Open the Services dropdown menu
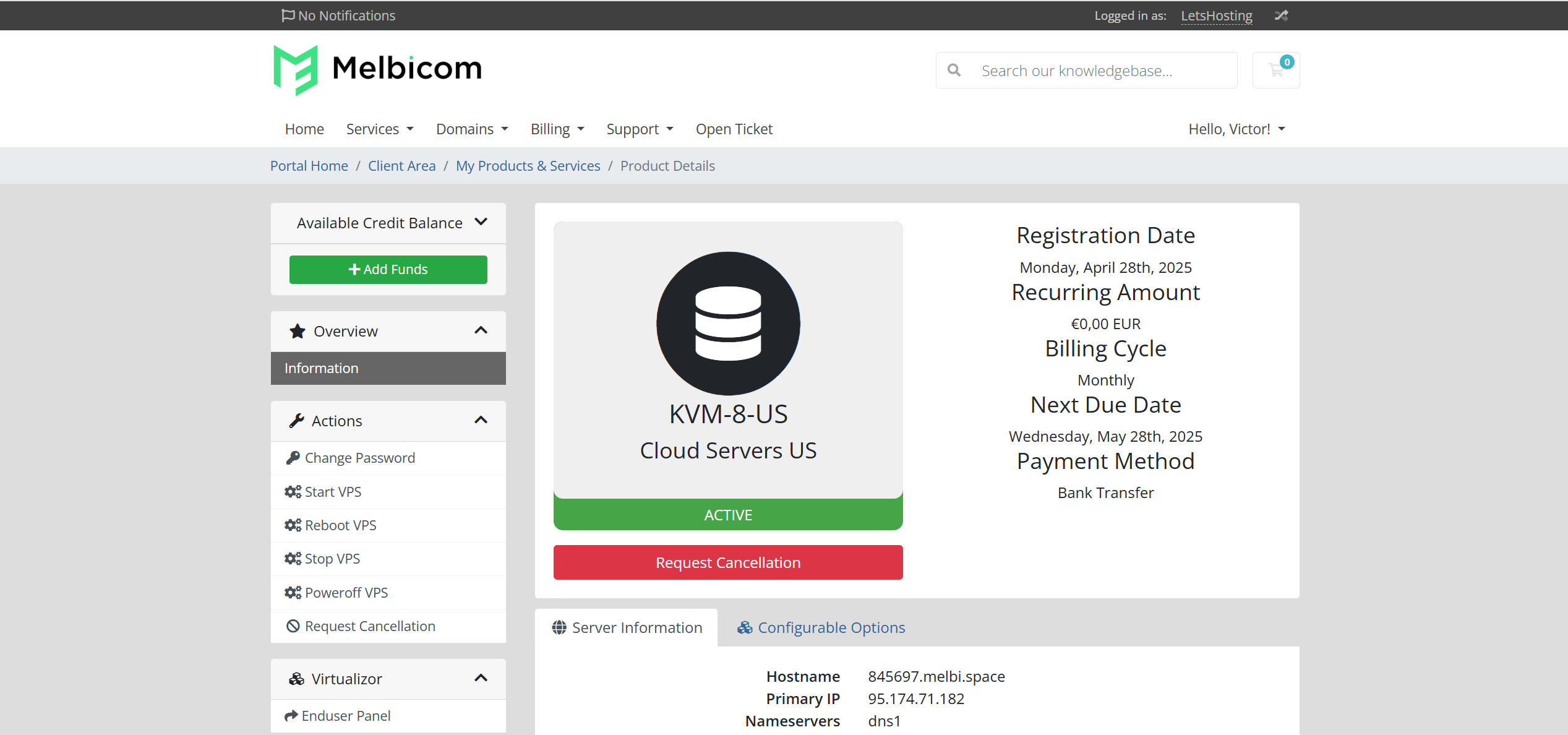 [x=380, y=129]
